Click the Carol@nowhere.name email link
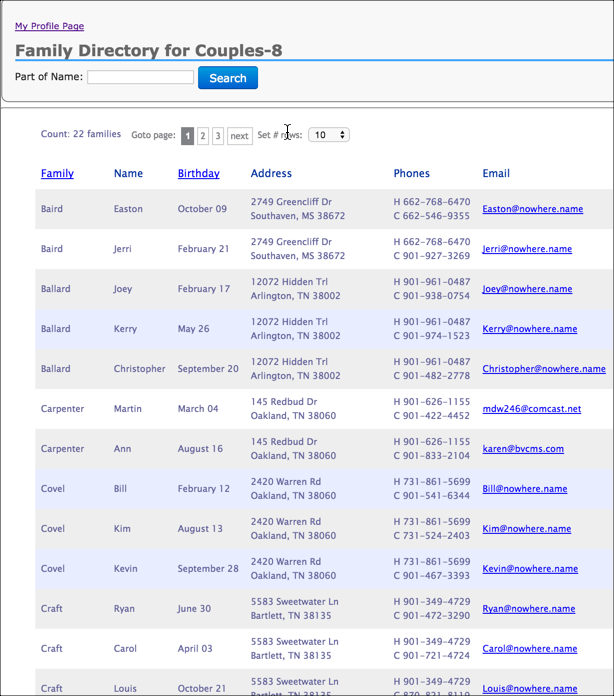This screenshot has width=614, height=696. 530,648
